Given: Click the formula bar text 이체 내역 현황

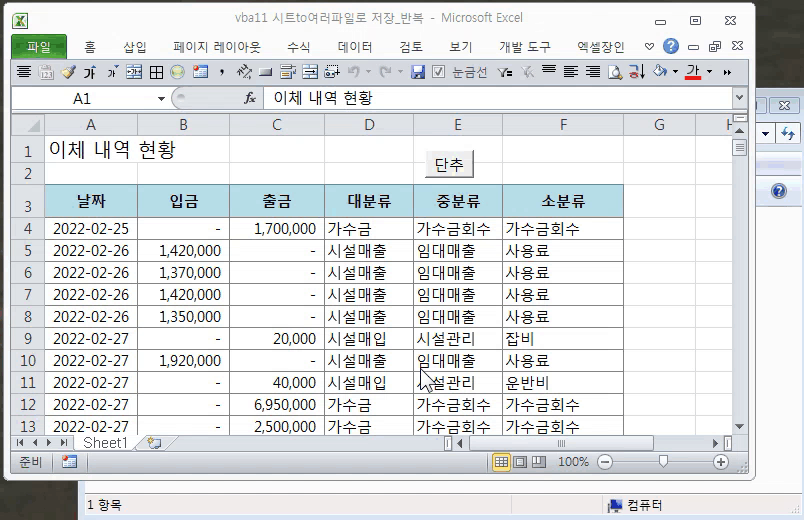Looking at the screenshot, I should point(323,98).
